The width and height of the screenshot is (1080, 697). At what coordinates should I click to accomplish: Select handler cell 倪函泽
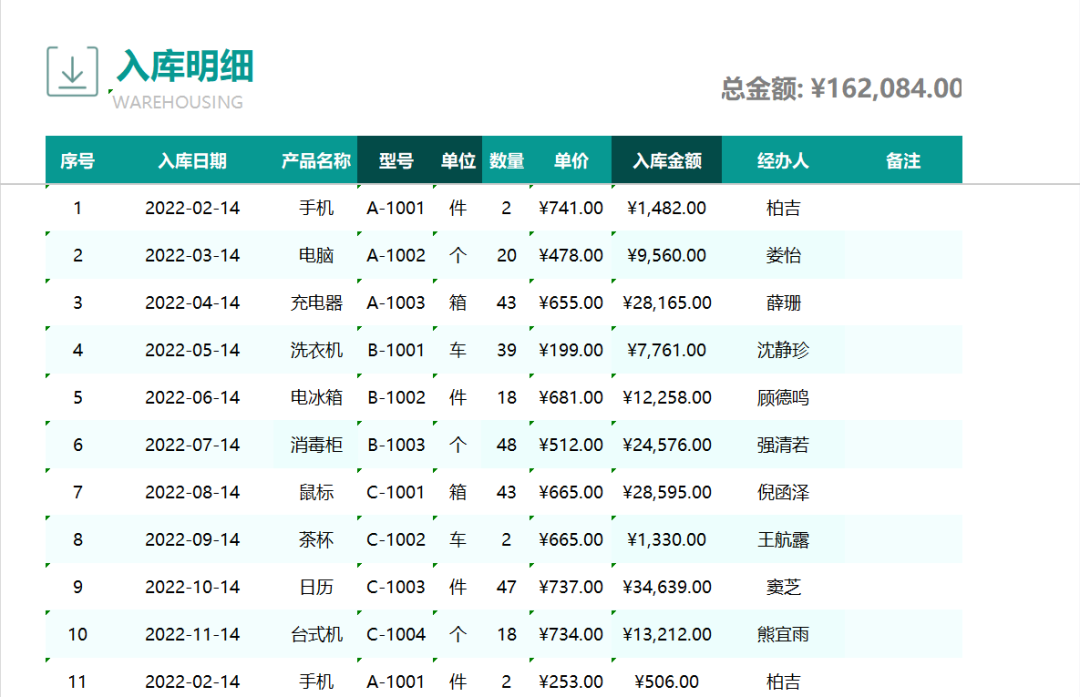point(783,492)
